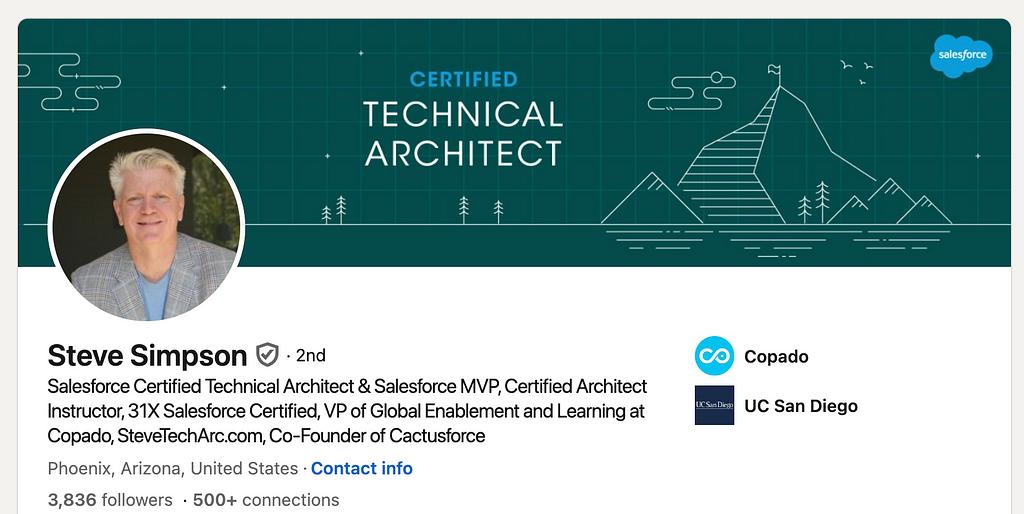Screen dimensions: 1024x514
Task: Open the circular profile photo
Action: (146, 226)
